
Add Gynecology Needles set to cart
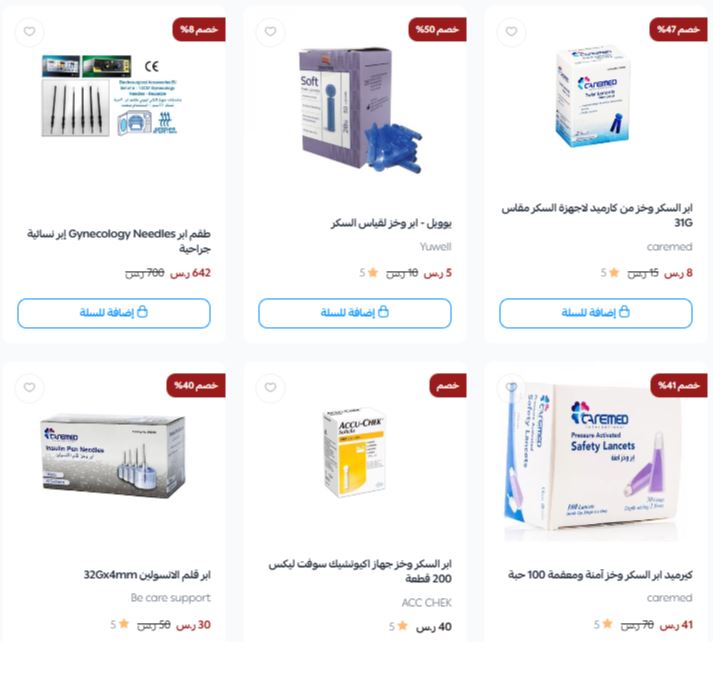[114, 313]
